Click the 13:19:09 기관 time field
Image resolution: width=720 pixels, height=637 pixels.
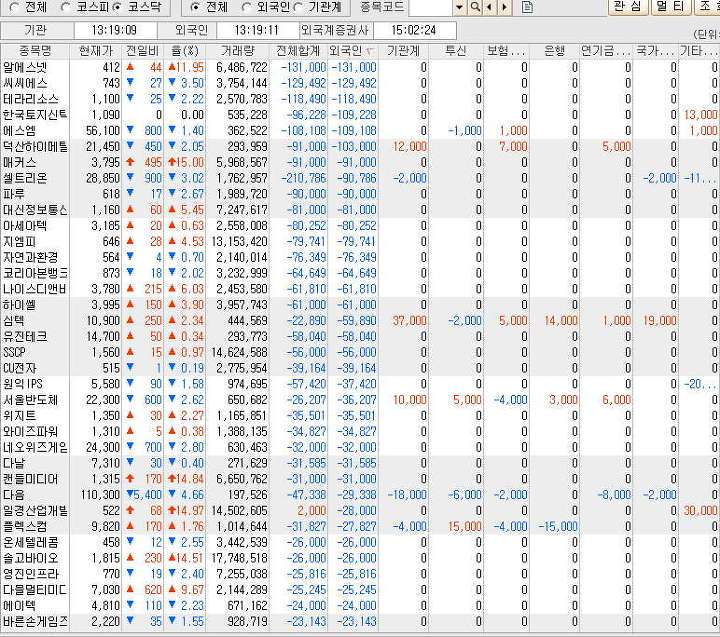[114, 30]
